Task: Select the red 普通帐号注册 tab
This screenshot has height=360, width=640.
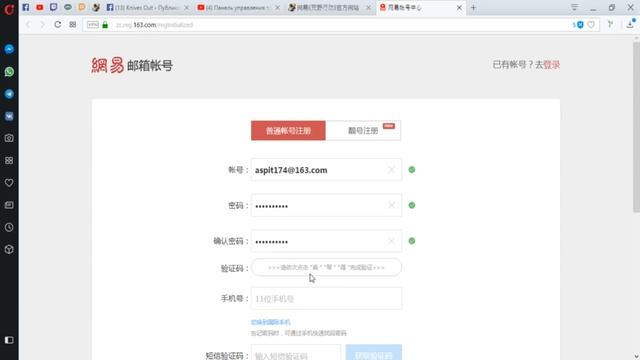Action: pos(288,131)
